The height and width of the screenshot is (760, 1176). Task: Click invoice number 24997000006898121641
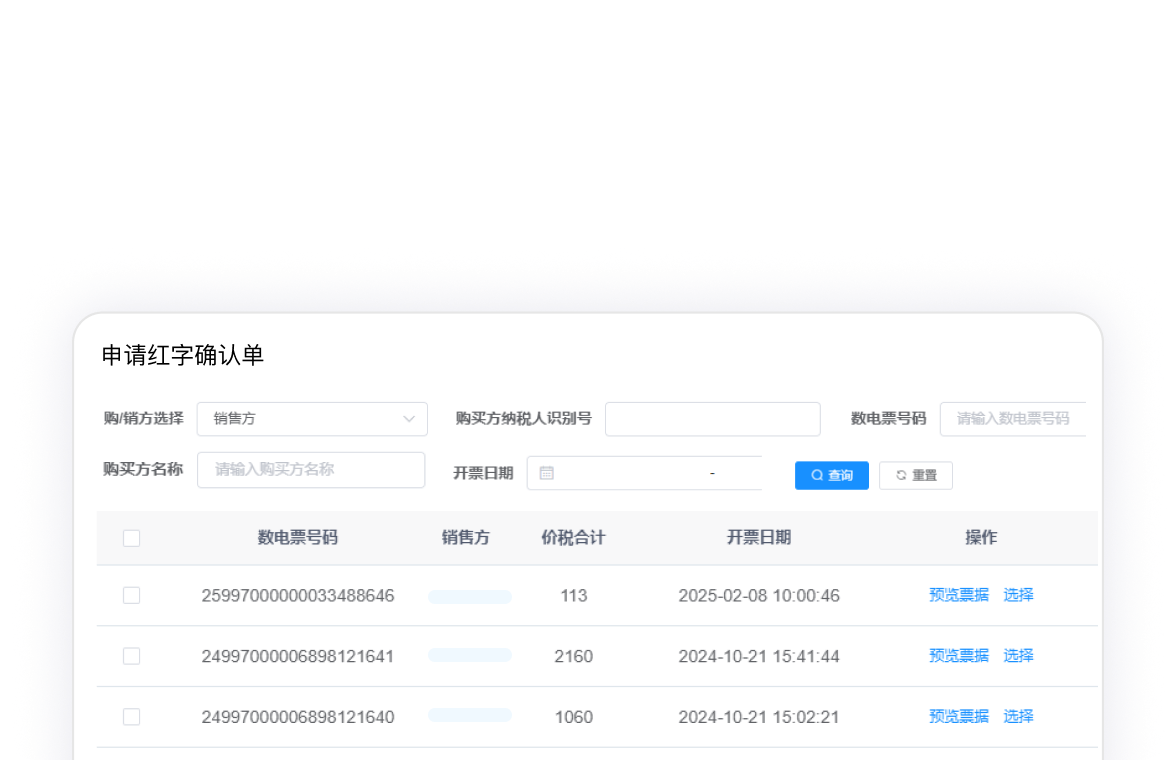[x=298, y=656]
